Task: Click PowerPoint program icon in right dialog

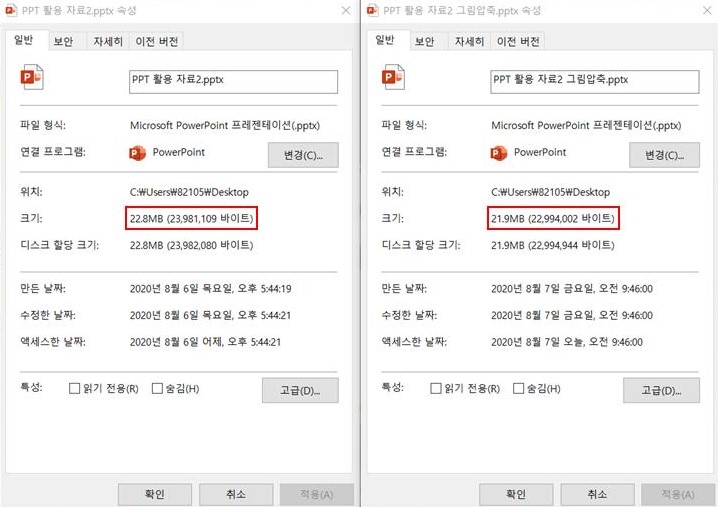Action: pos(499,153)
